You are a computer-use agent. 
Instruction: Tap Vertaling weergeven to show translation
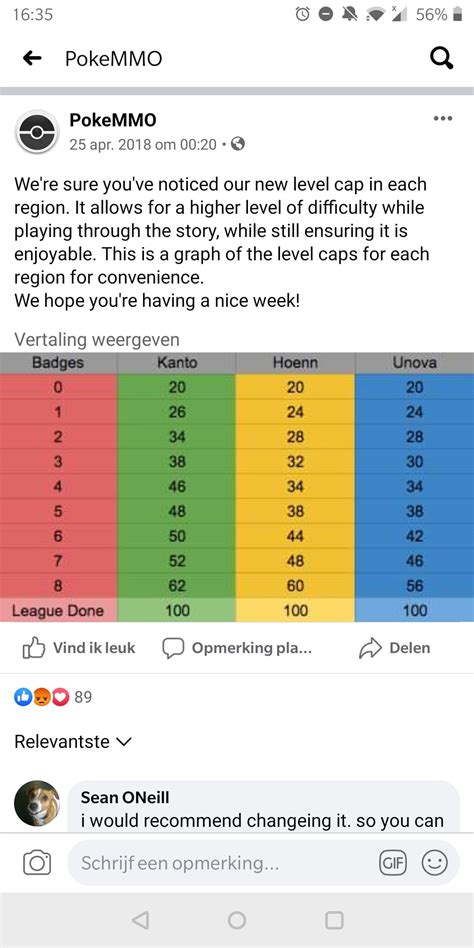[x=97, y=340]
